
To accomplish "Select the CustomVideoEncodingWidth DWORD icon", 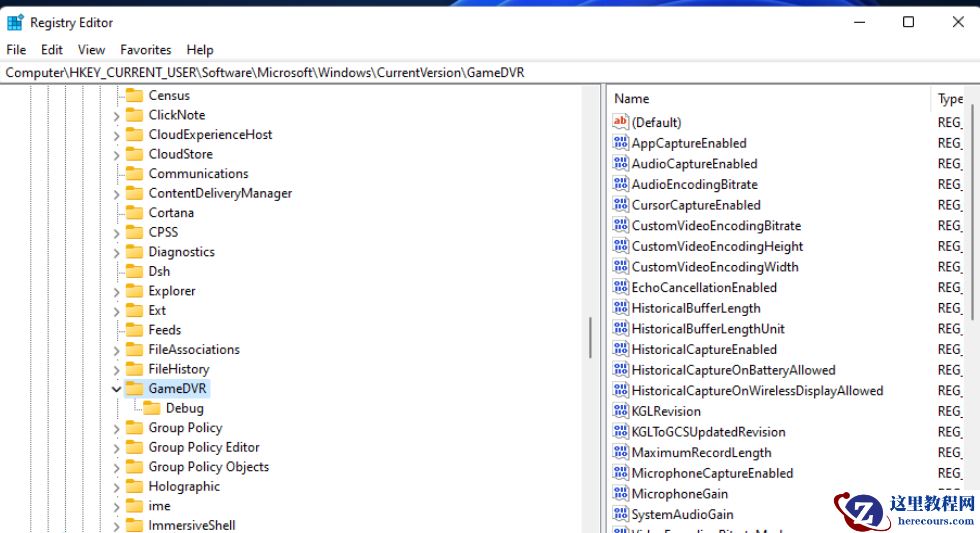I will (x=620, y=266).
